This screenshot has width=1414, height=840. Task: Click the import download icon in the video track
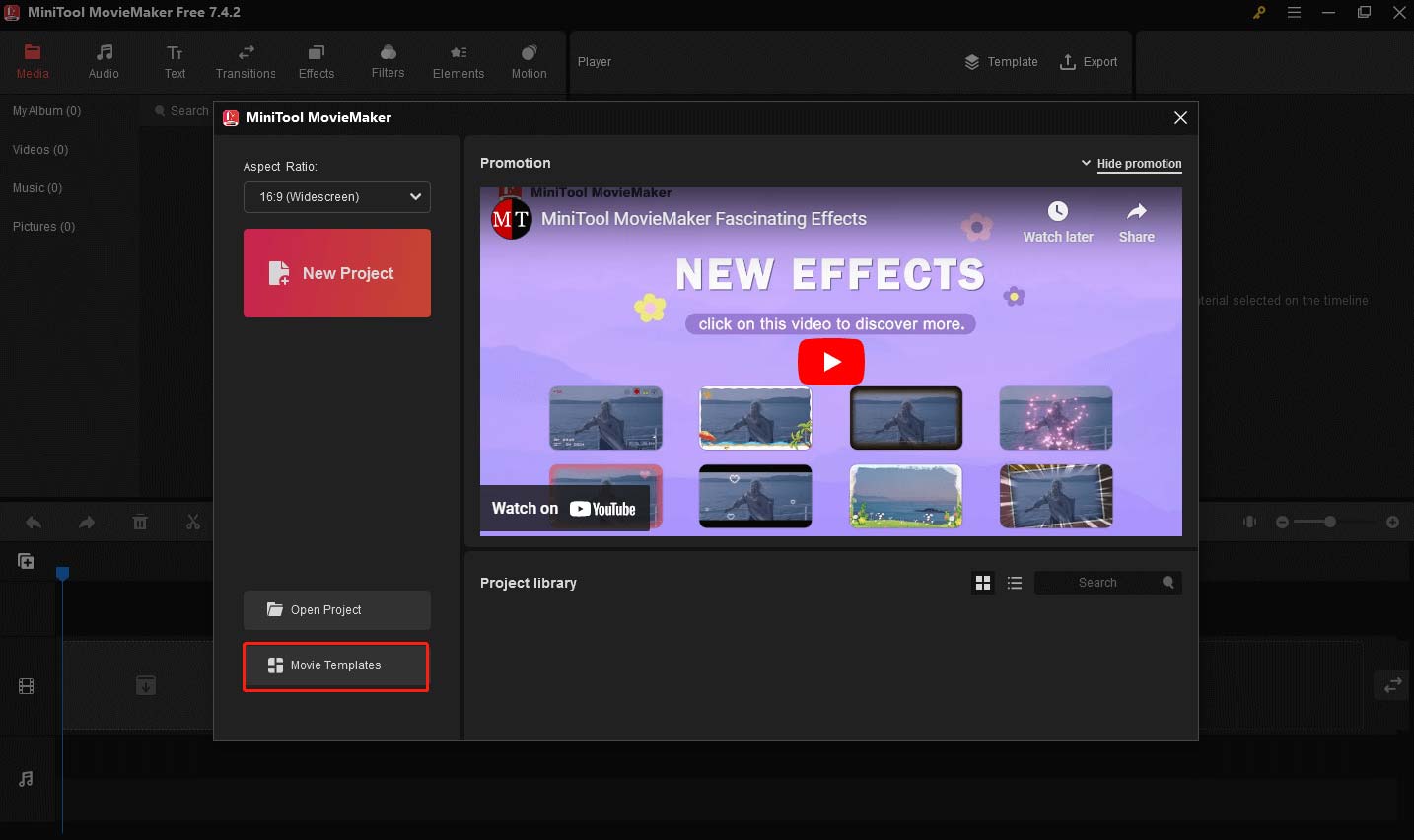pyautogui.click(x=146, y=685)
